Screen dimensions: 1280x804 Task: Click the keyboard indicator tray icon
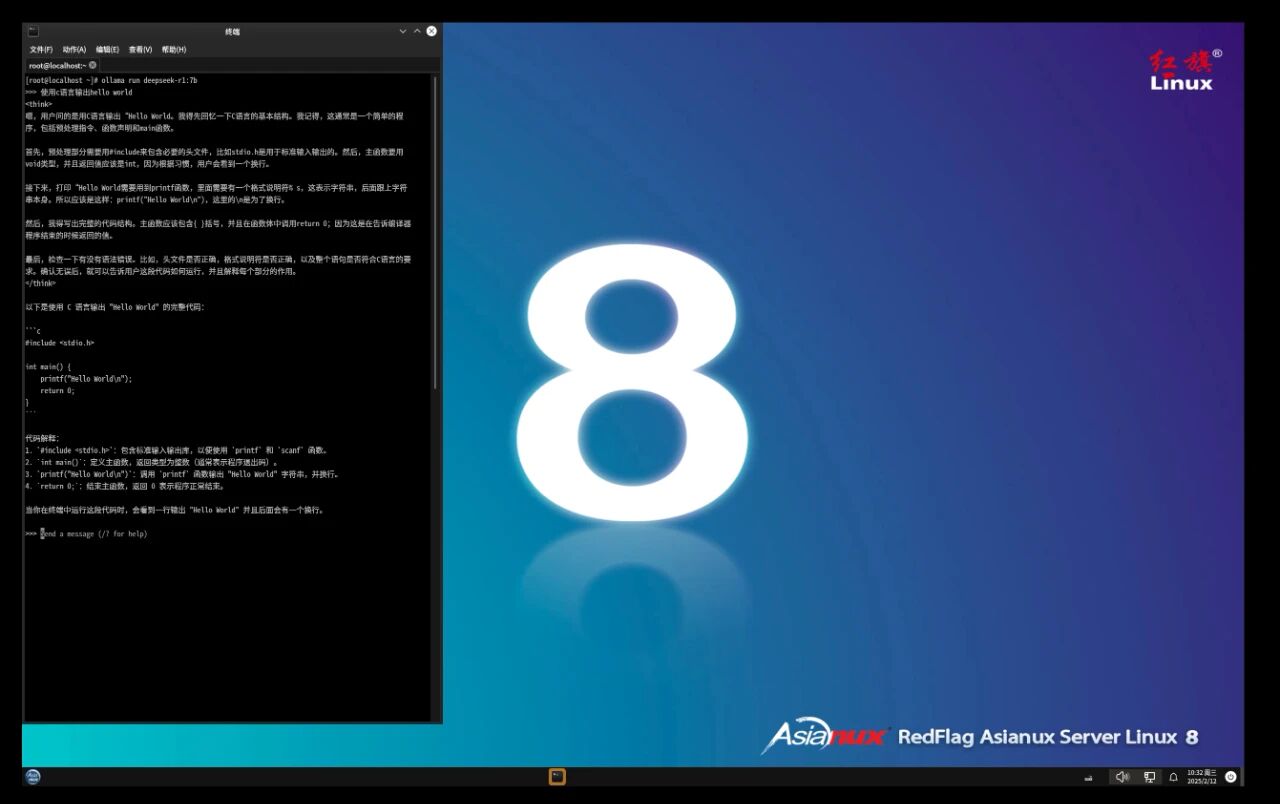(x=1088, y=778)
